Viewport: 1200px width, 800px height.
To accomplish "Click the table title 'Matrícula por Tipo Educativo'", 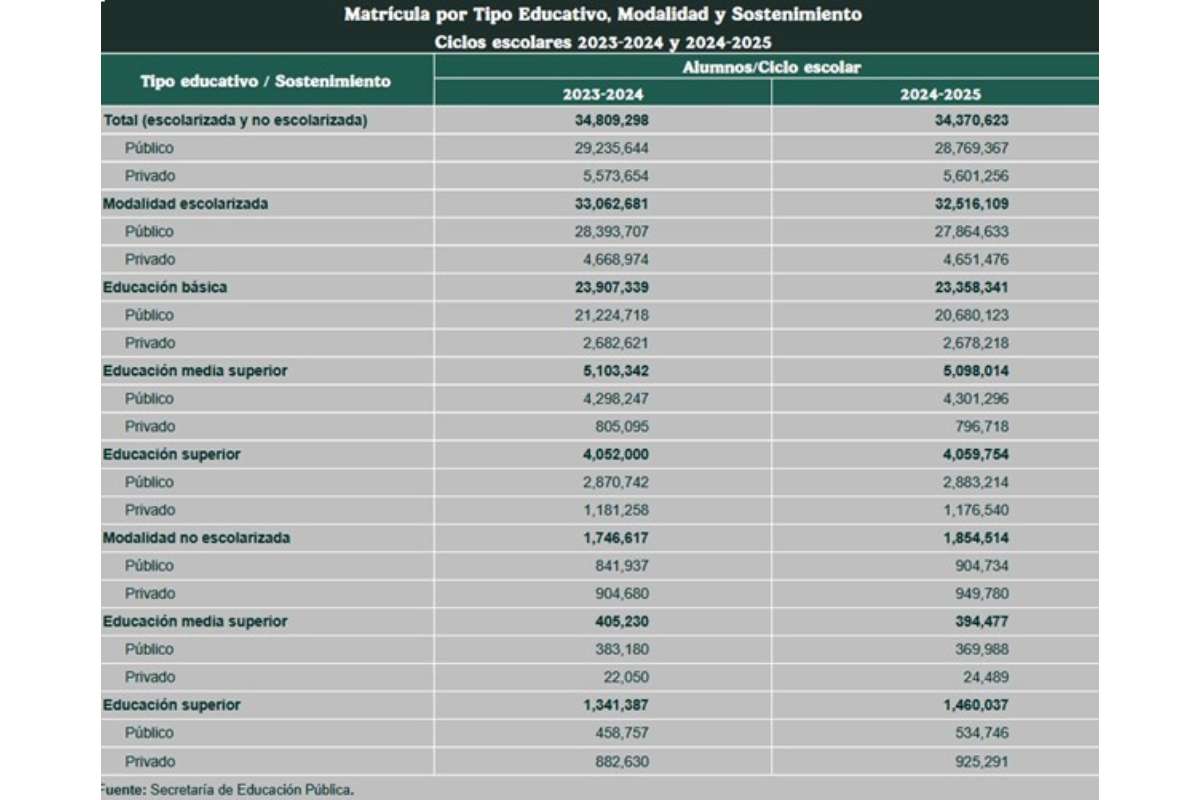I will [x=602, y=15].
